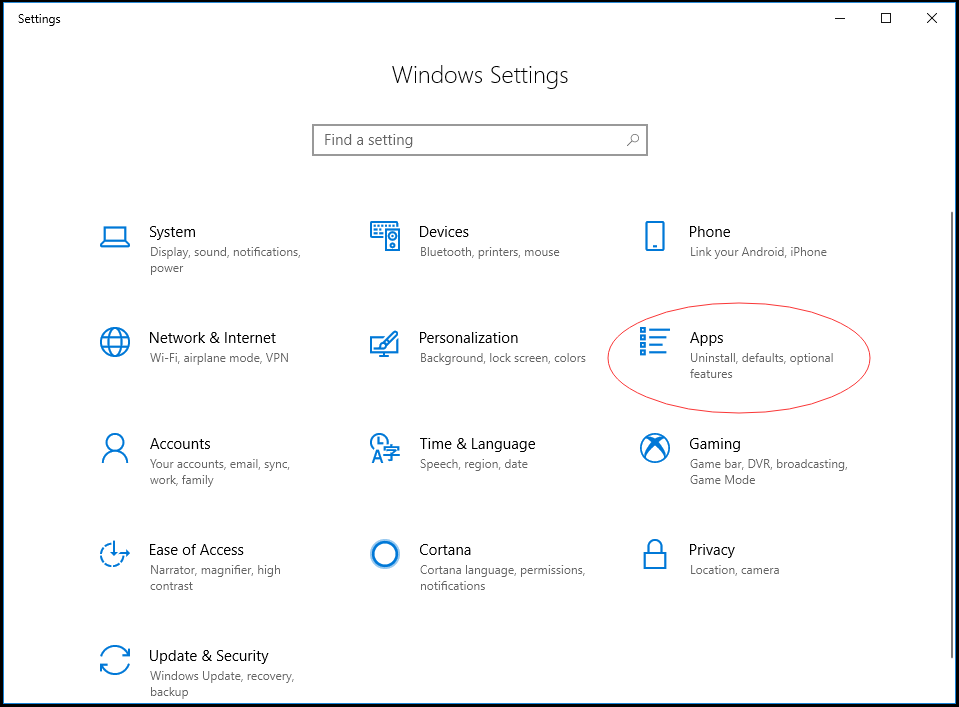Open the Devices settings title

(443, 232)
